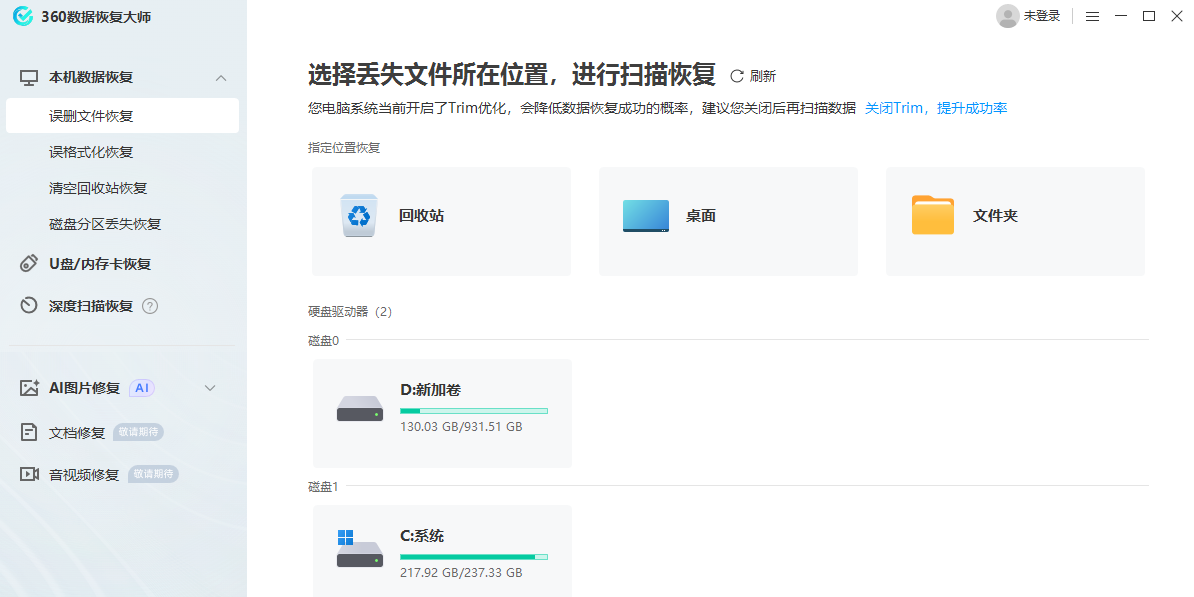Viewport: 1194px width, 597px height.
Task: Maximize the window
Action: tap(1148, 16)
